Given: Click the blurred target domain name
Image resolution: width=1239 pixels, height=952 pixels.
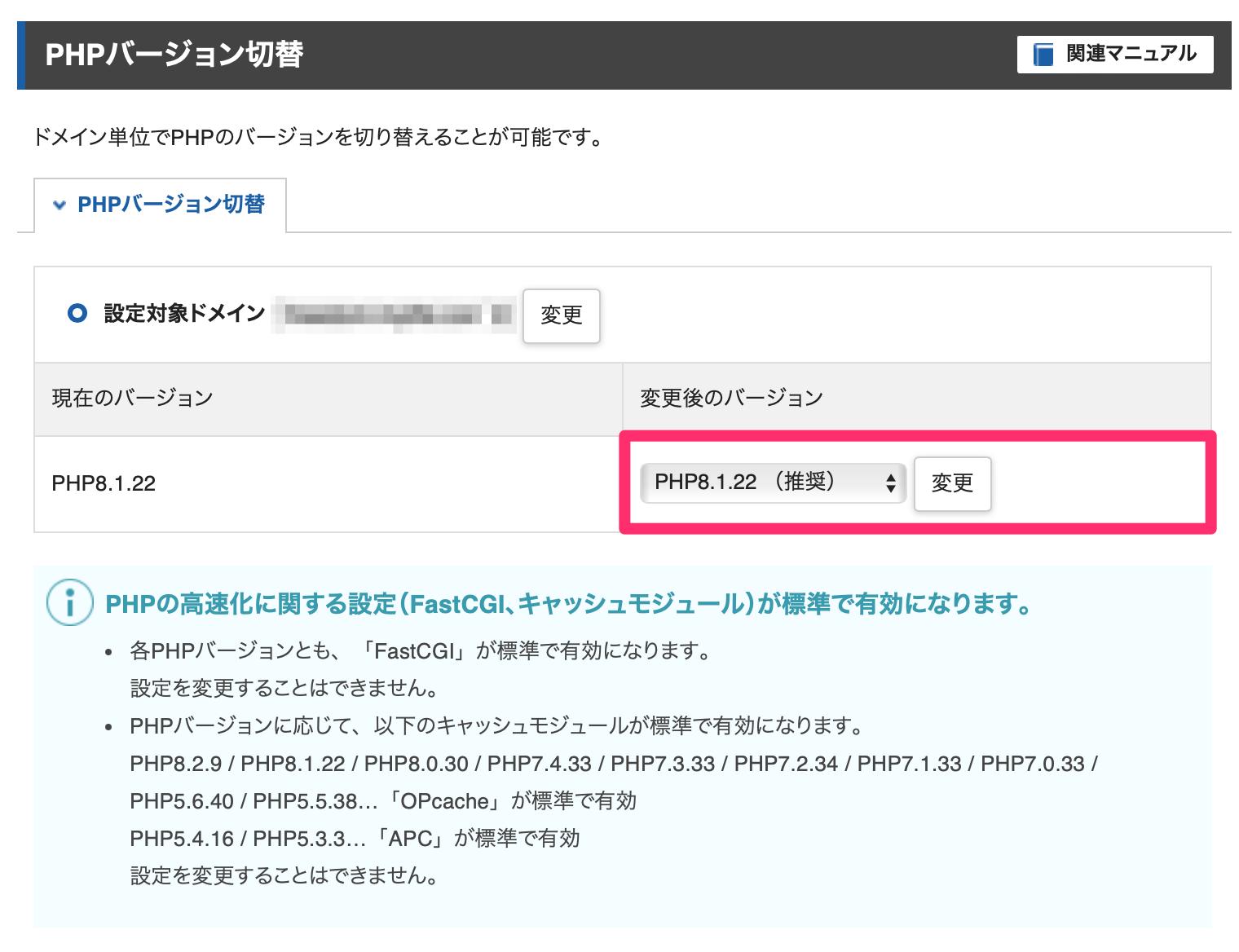Looking at the screenshot, I should [395, 315].
